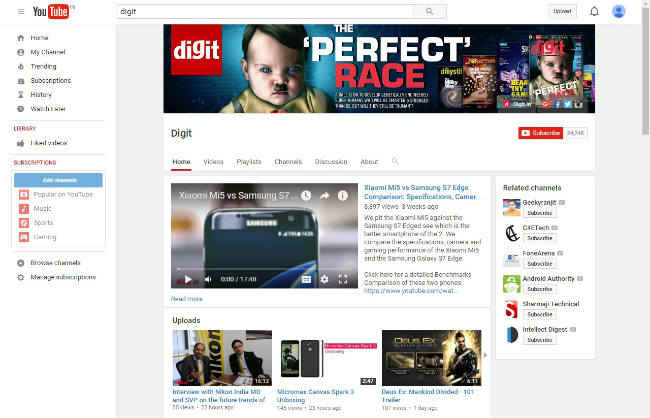
Task: Click Watch later clock on video player
Action: [306, 195]
